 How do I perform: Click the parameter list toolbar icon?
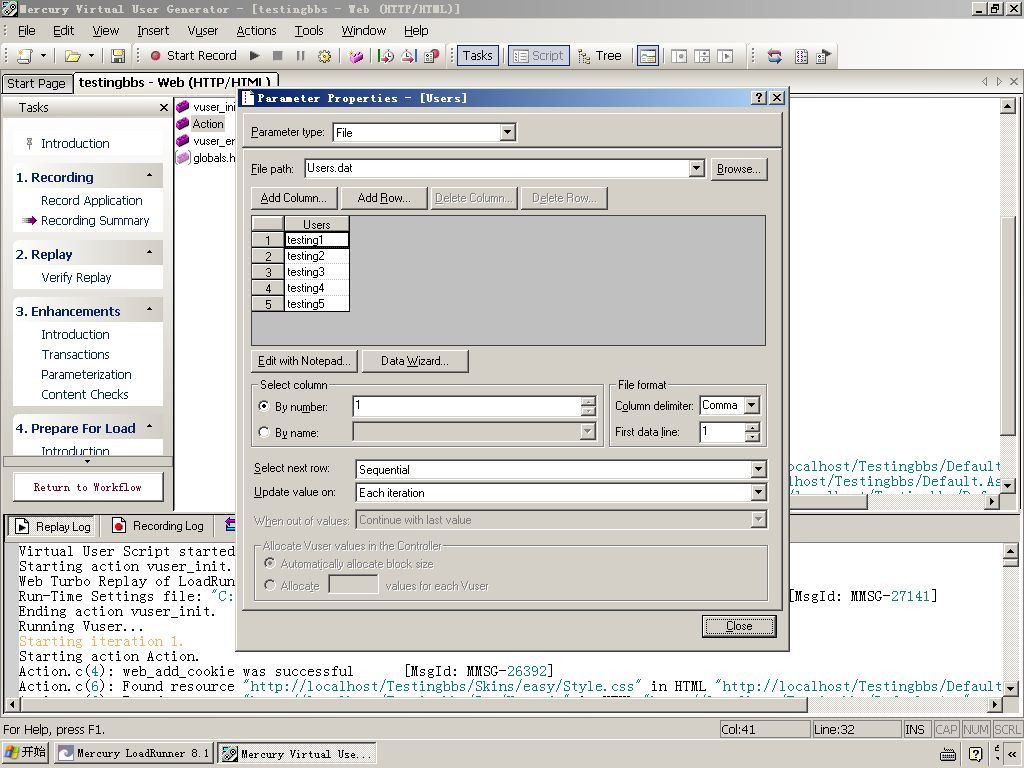click(x=801, y=56)
